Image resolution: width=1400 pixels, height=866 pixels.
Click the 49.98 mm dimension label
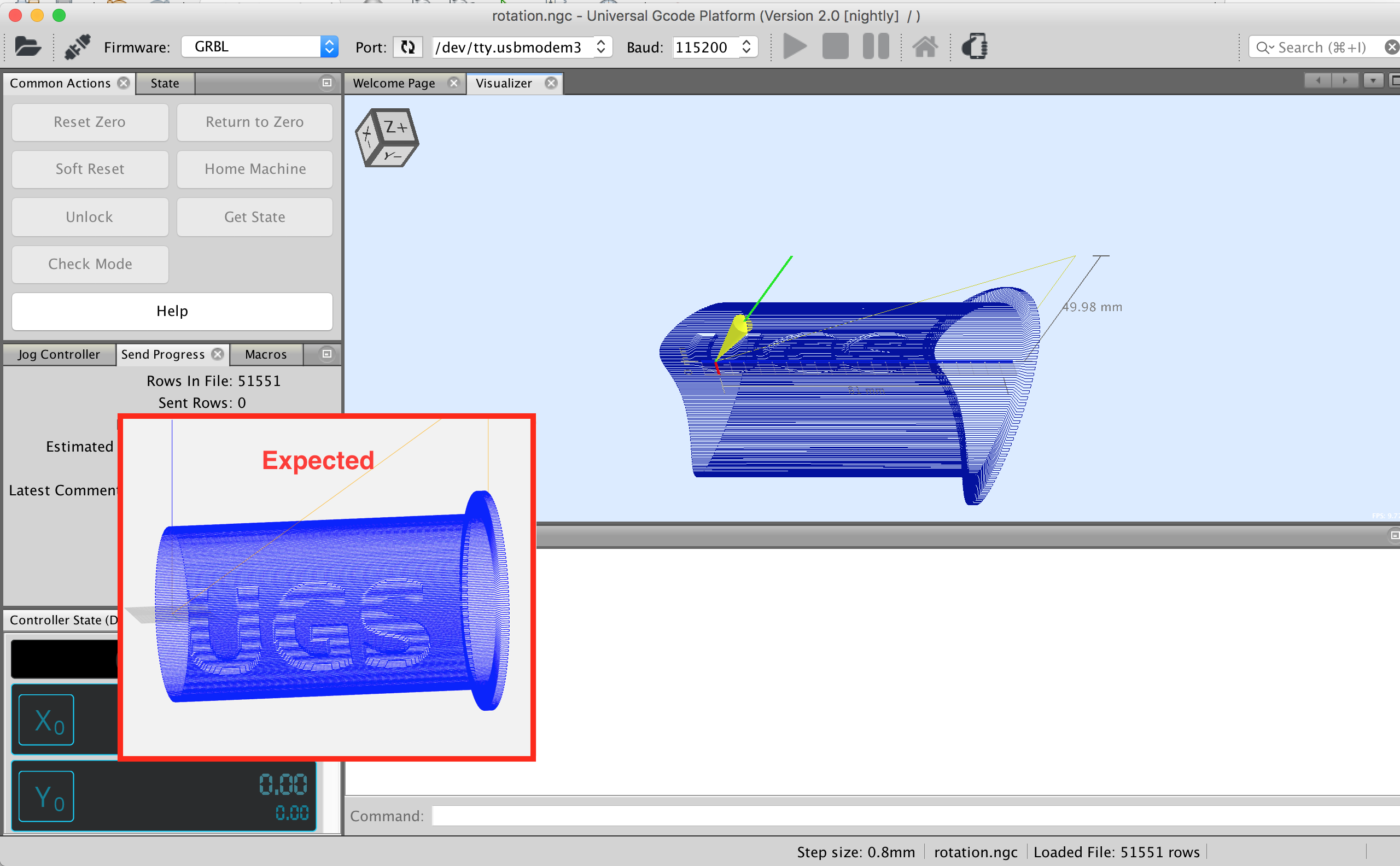click(1093, 307)
